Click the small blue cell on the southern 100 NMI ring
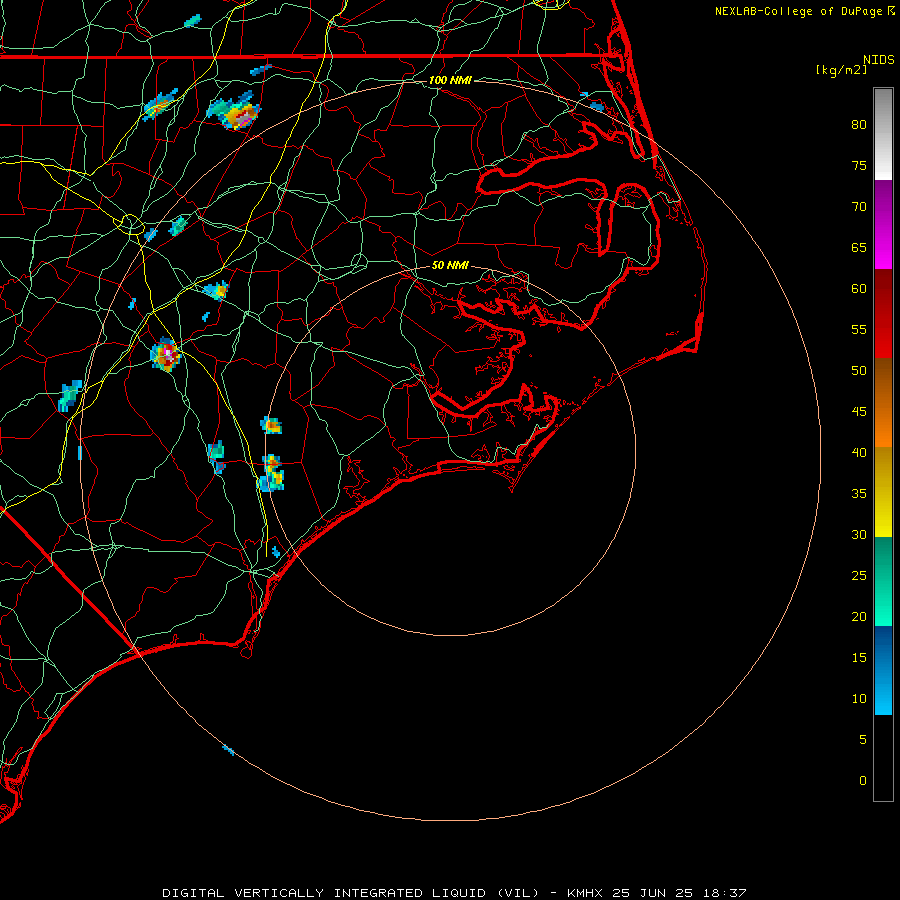Viewport: 900px width, 900px height. tap(228, 750)
